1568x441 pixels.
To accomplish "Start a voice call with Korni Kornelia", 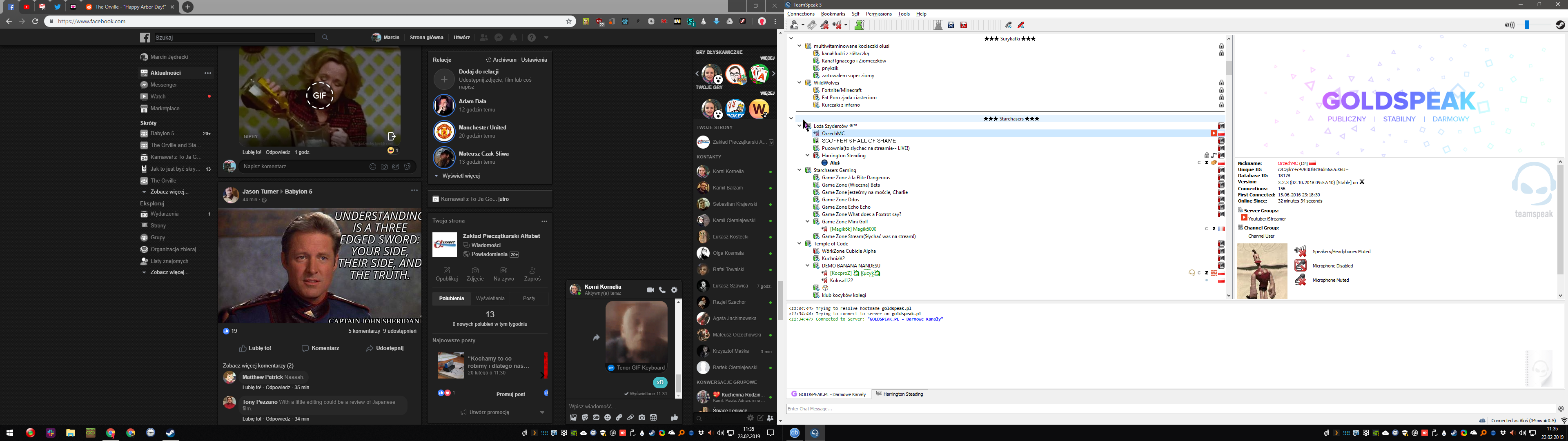I will pyautogui.click(x=662, y=290).
